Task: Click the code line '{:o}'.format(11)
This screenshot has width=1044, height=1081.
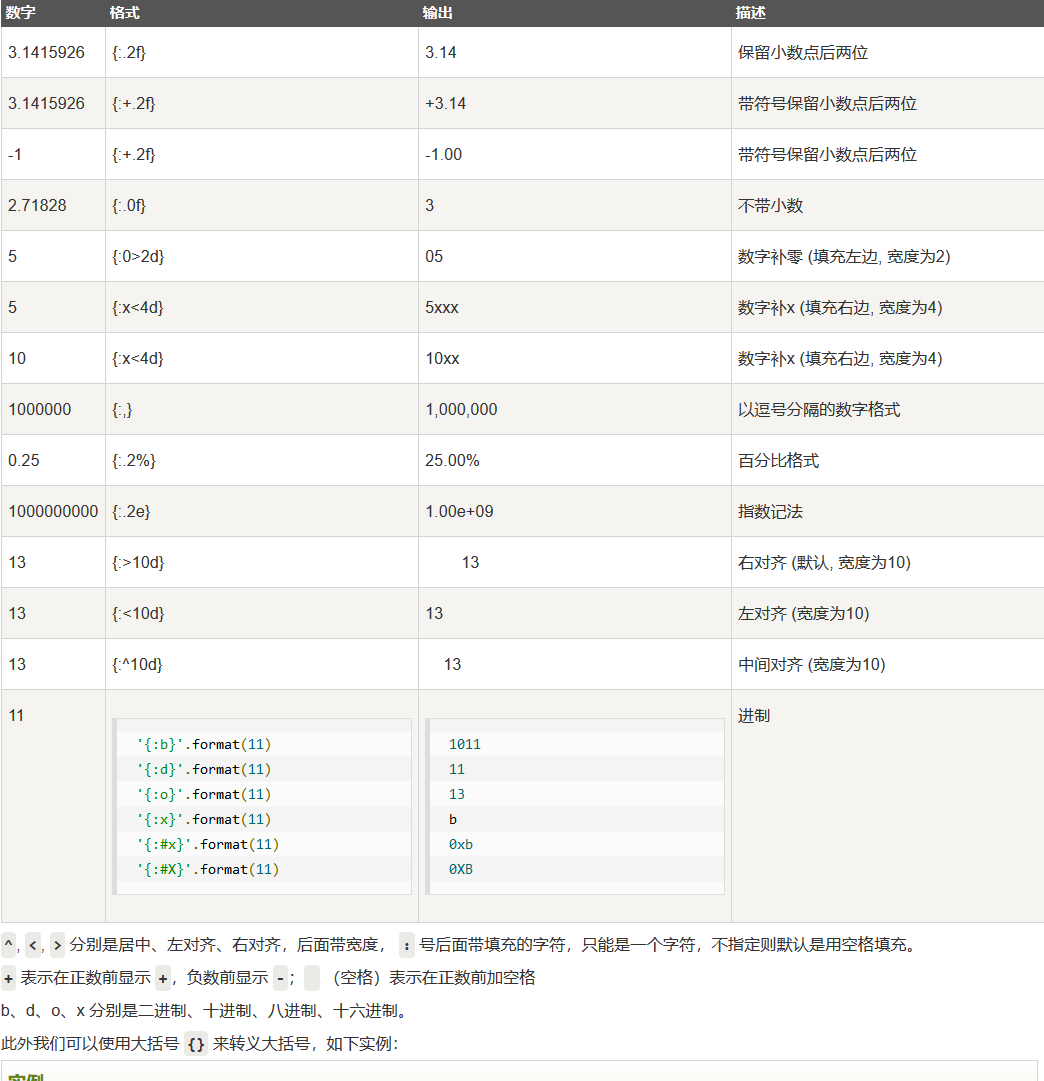Action: (204, 794)
